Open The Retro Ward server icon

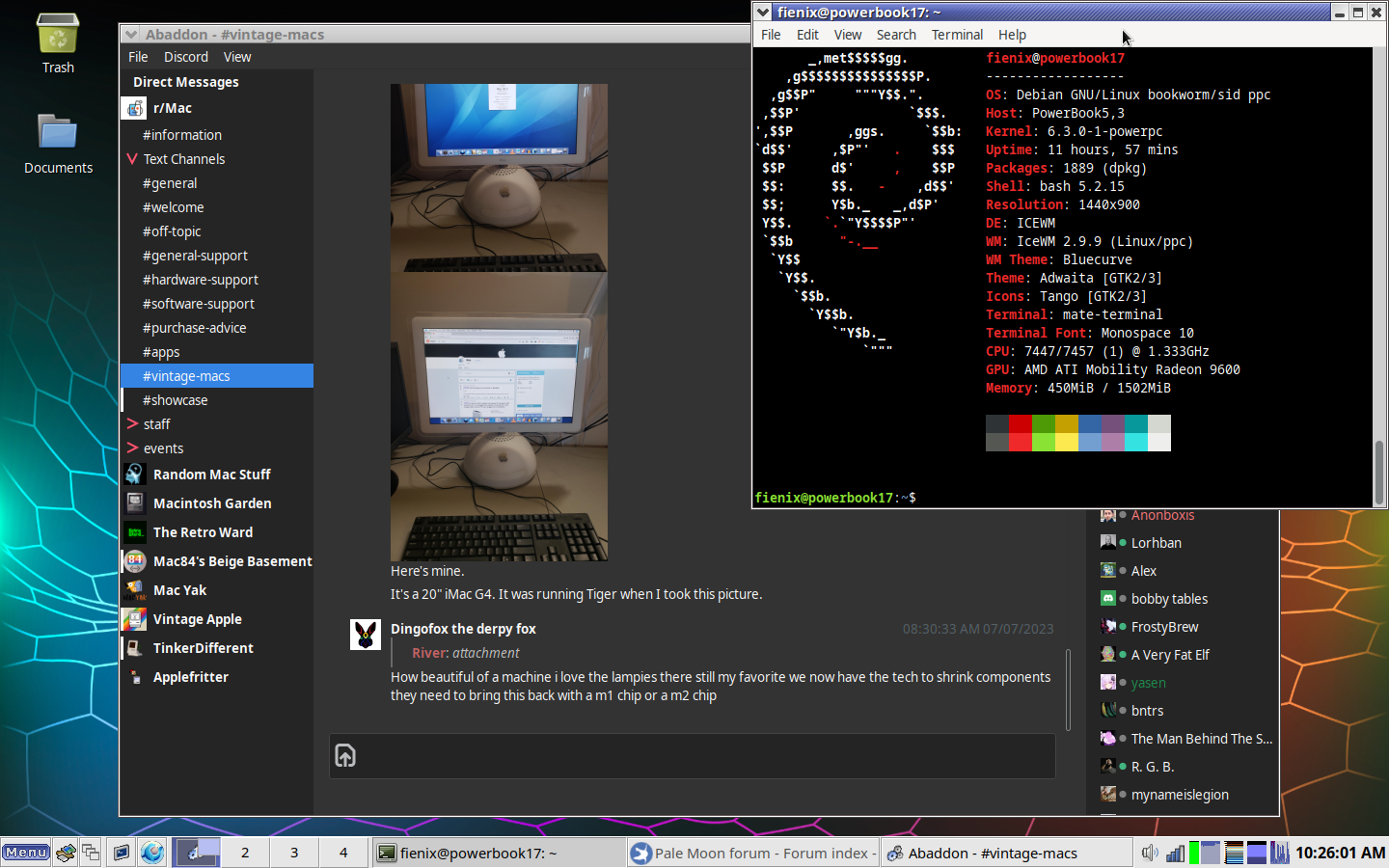pyautogui.click(x=135, y=532)
